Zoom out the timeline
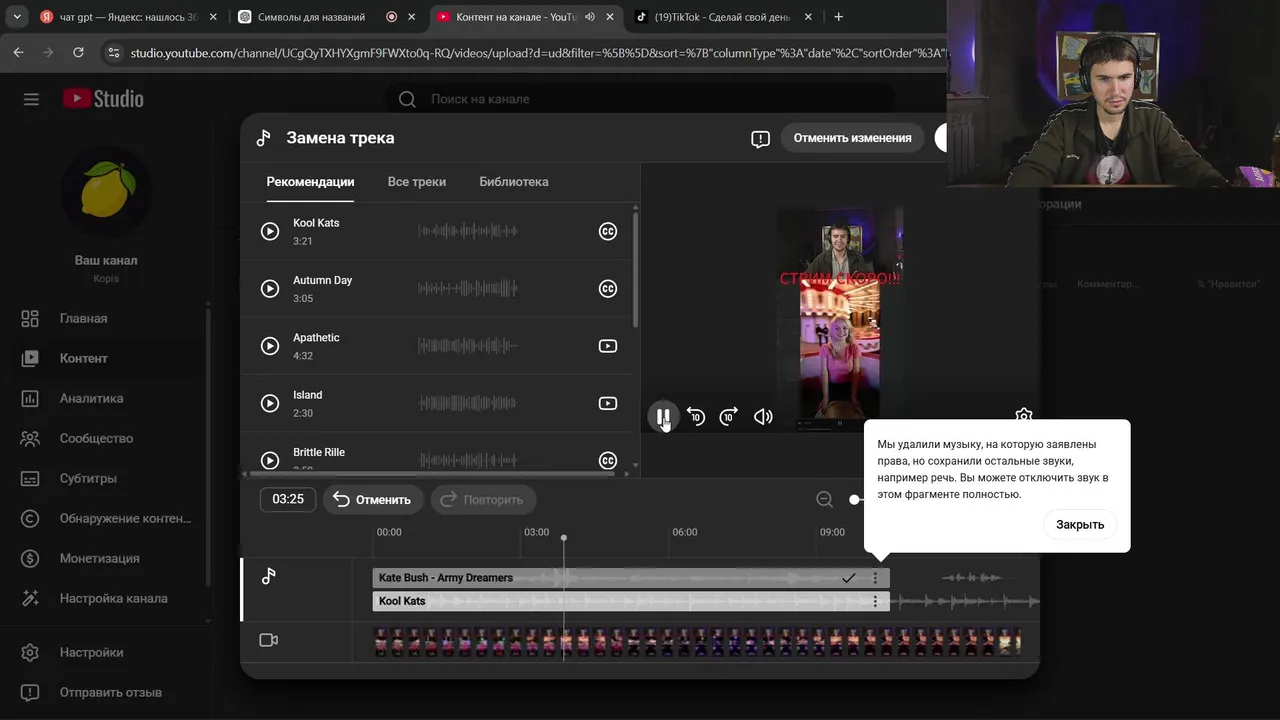The height and width of the screenshot is (720, 1280). (x=824, y=499)
